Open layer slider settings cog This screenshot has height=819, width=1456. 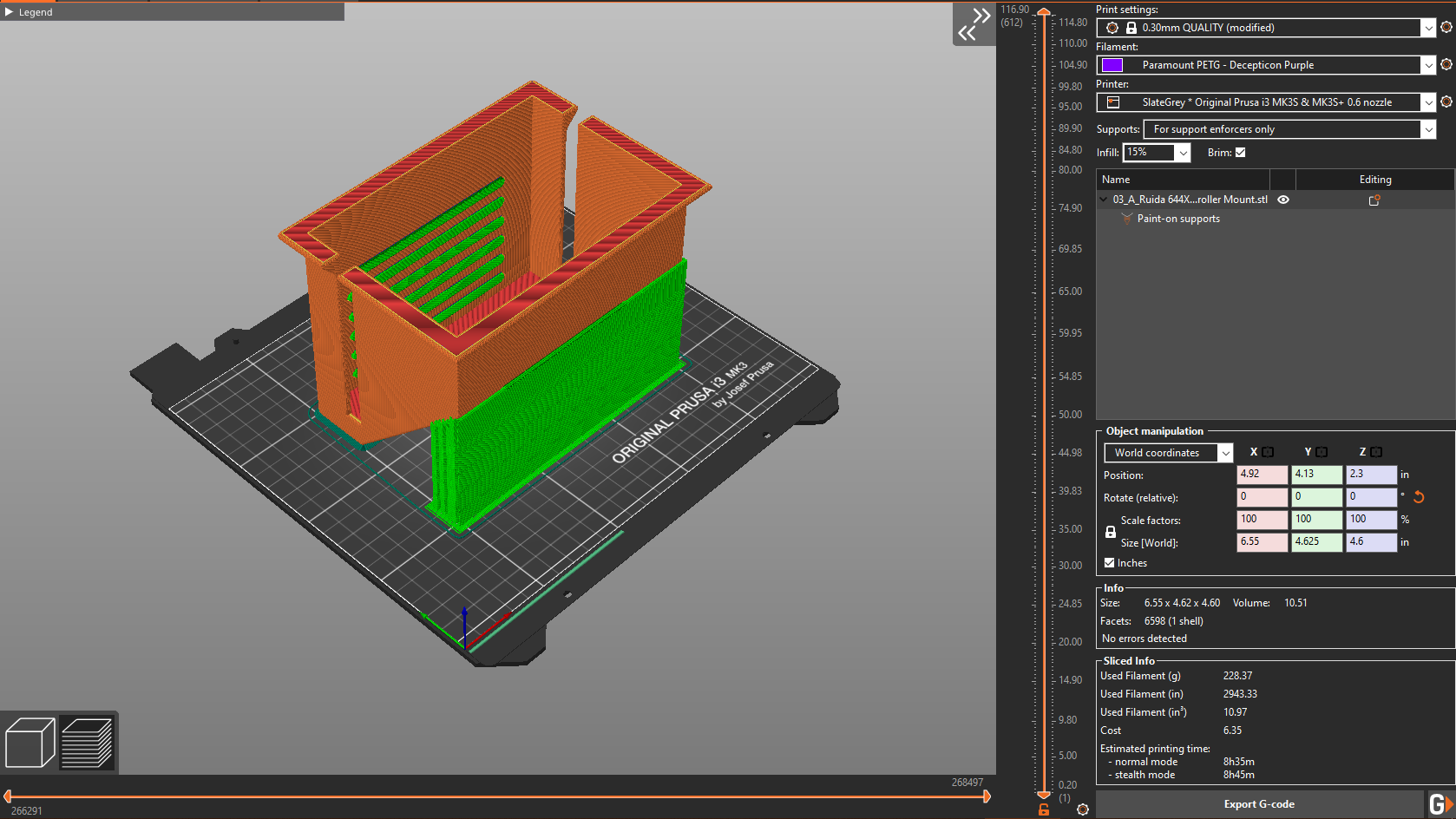tap(1083, 809)
